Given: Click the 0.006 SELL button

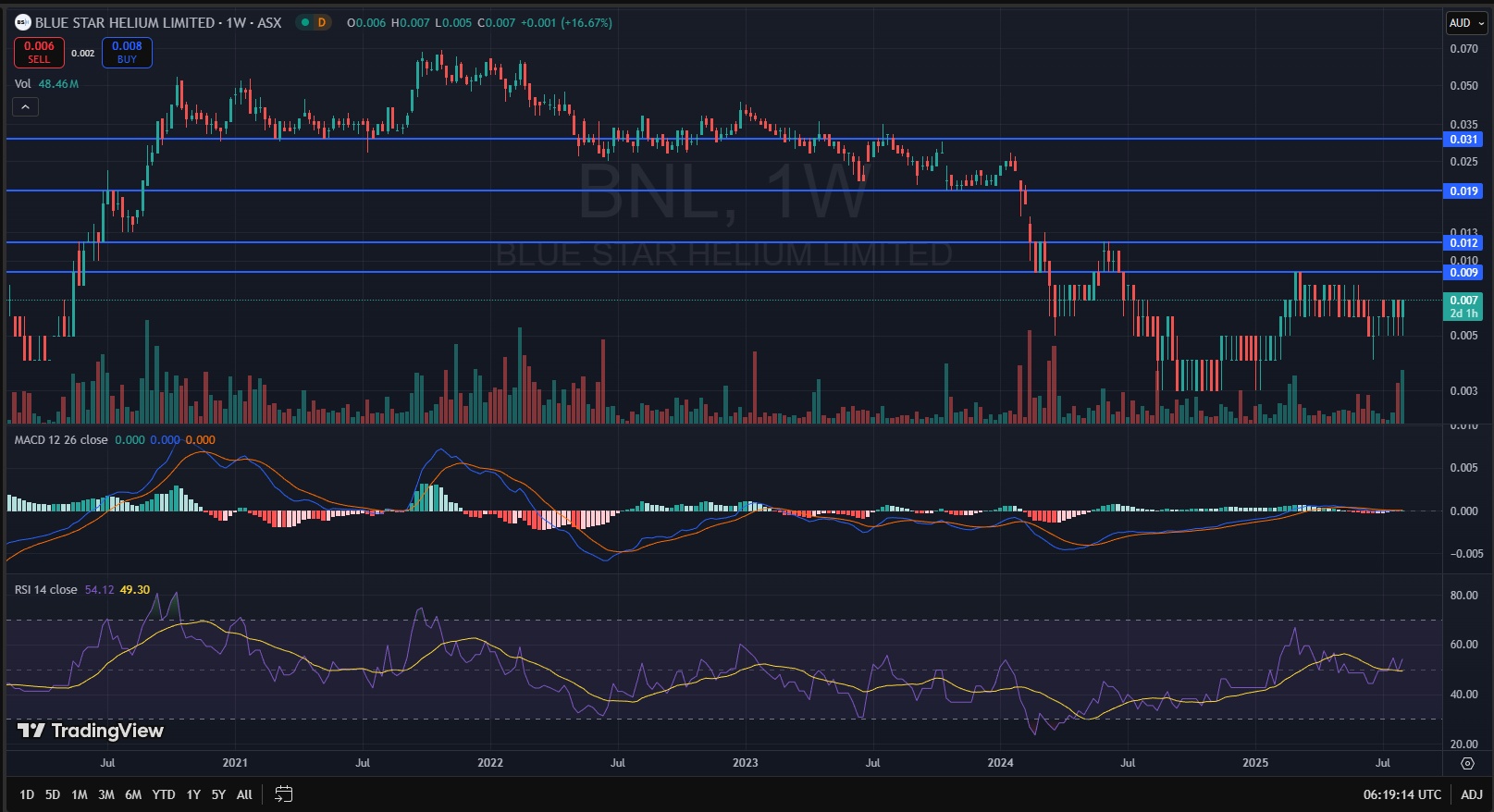Looking at the screenshot, I should pos(39,53).
